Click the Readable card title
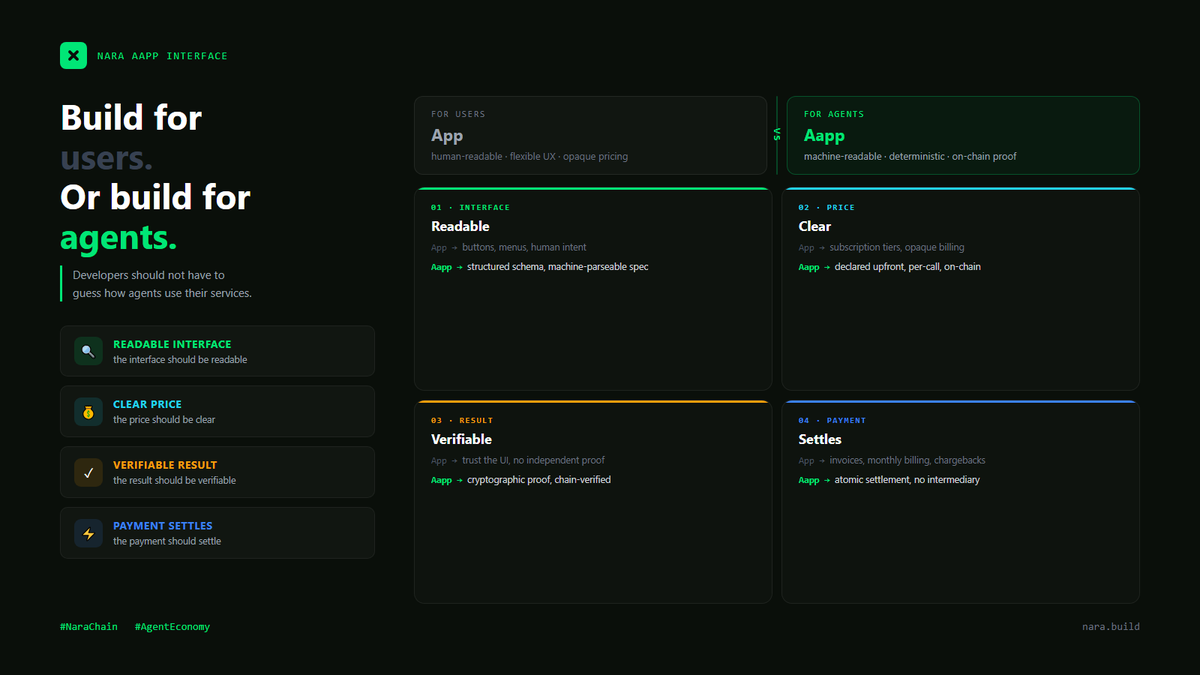Screen dimensions: 1200x675 [x=460, y=227]
